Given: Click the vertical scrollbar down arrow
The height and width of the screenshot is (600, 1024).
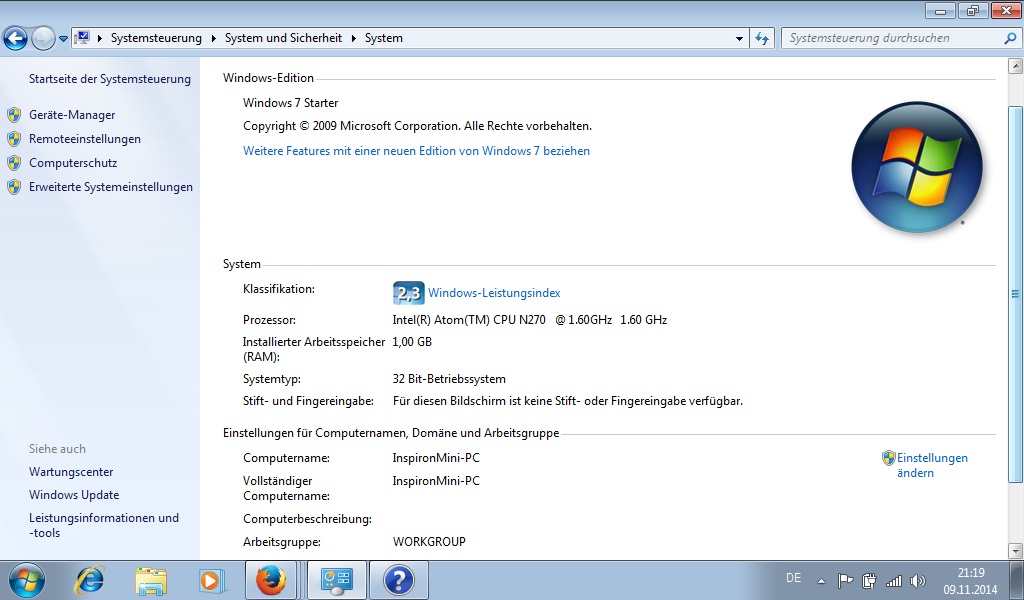Looking at the screenshot, I should [1015, 551].
